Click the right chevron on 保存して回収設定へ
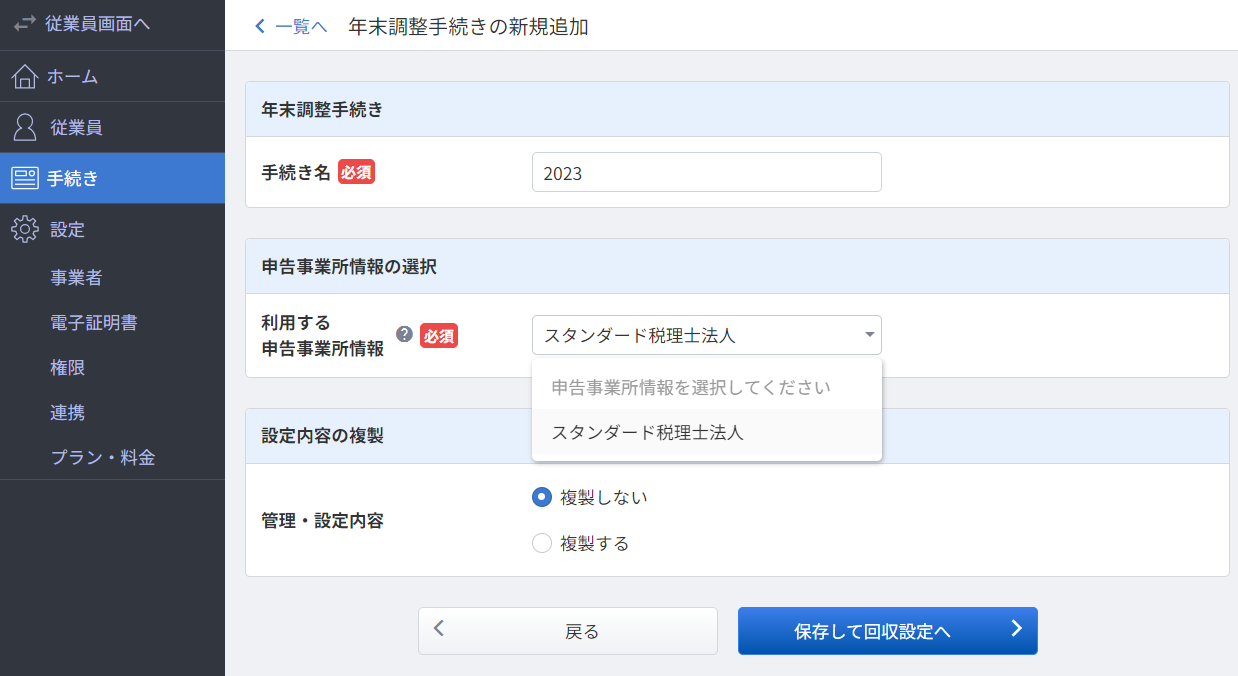The height and width of the screenshot is (676, 1238). (x=1016, y=628)
